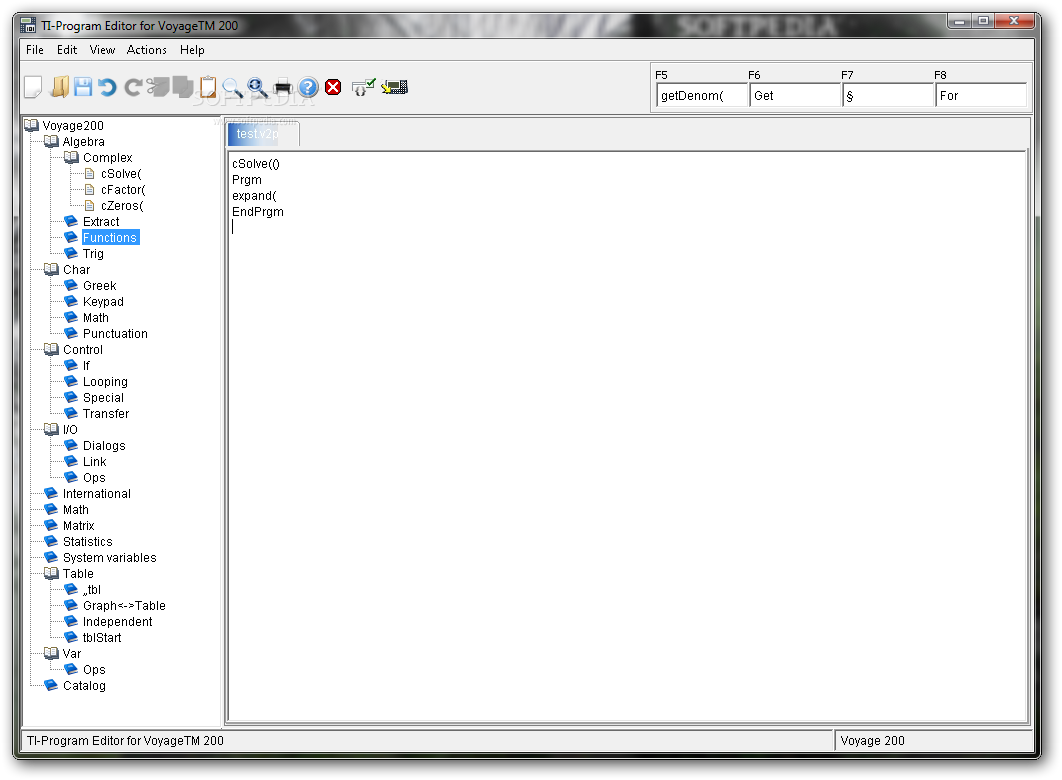This screenshot has width=1062, height=780.
Task: Copy selection with the duplicate pages icon
Action: pyautogui.click(x=182, y=87)
